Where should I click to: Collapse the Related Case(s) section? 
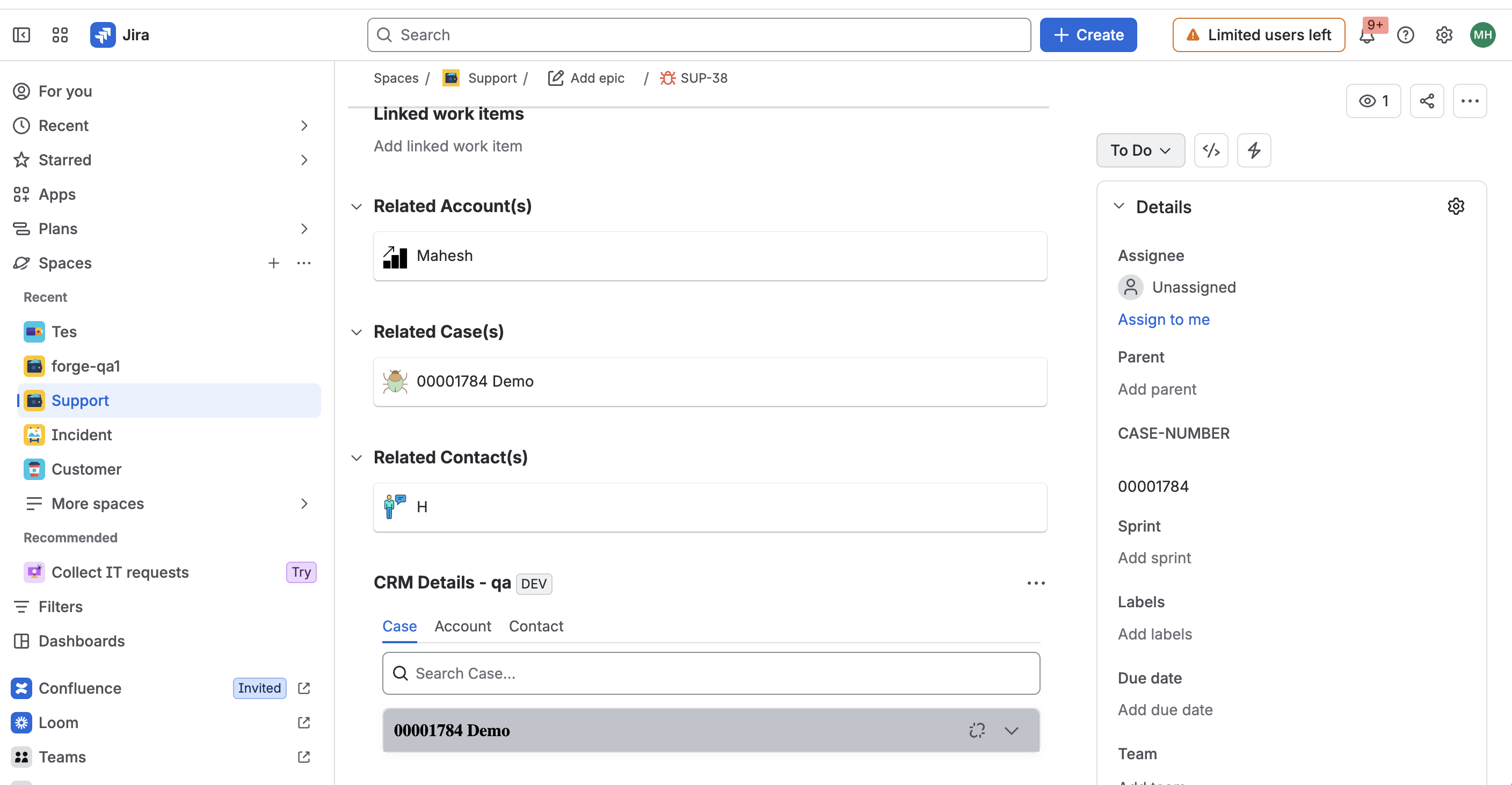357,332
